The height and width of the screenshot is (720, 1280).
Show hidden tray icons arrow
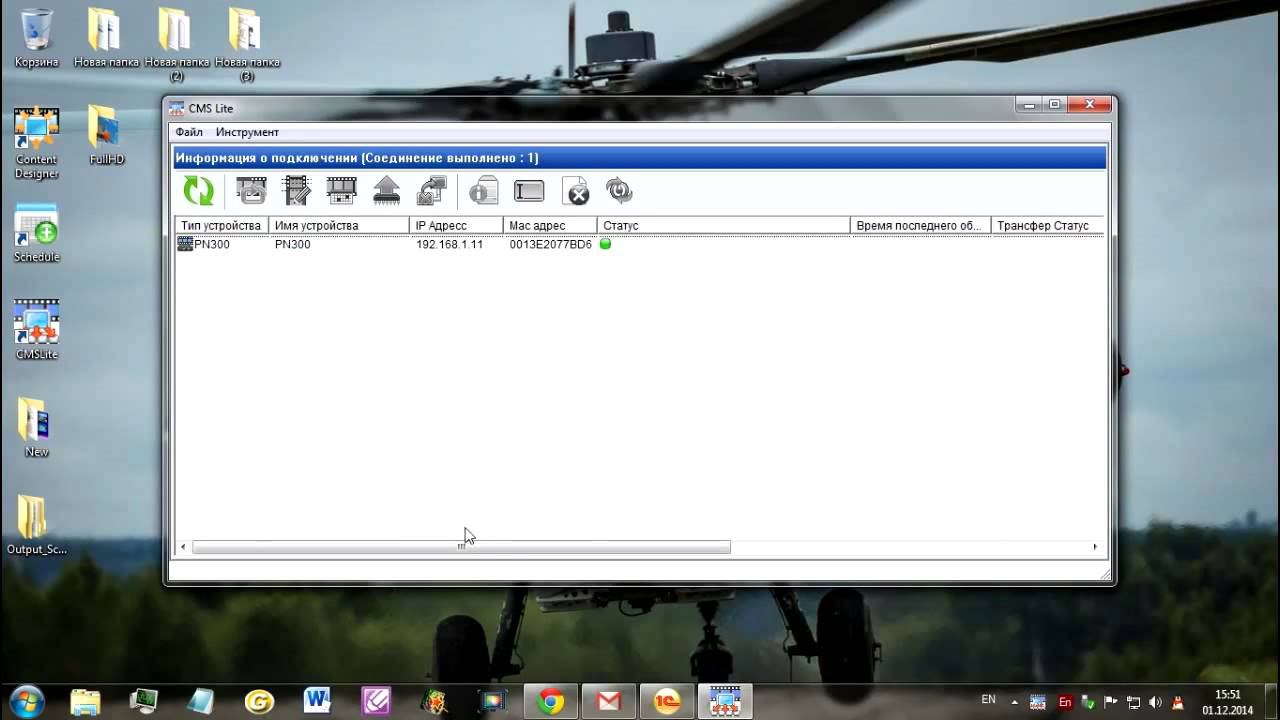pyautogui.click(x=1015, y=702)
